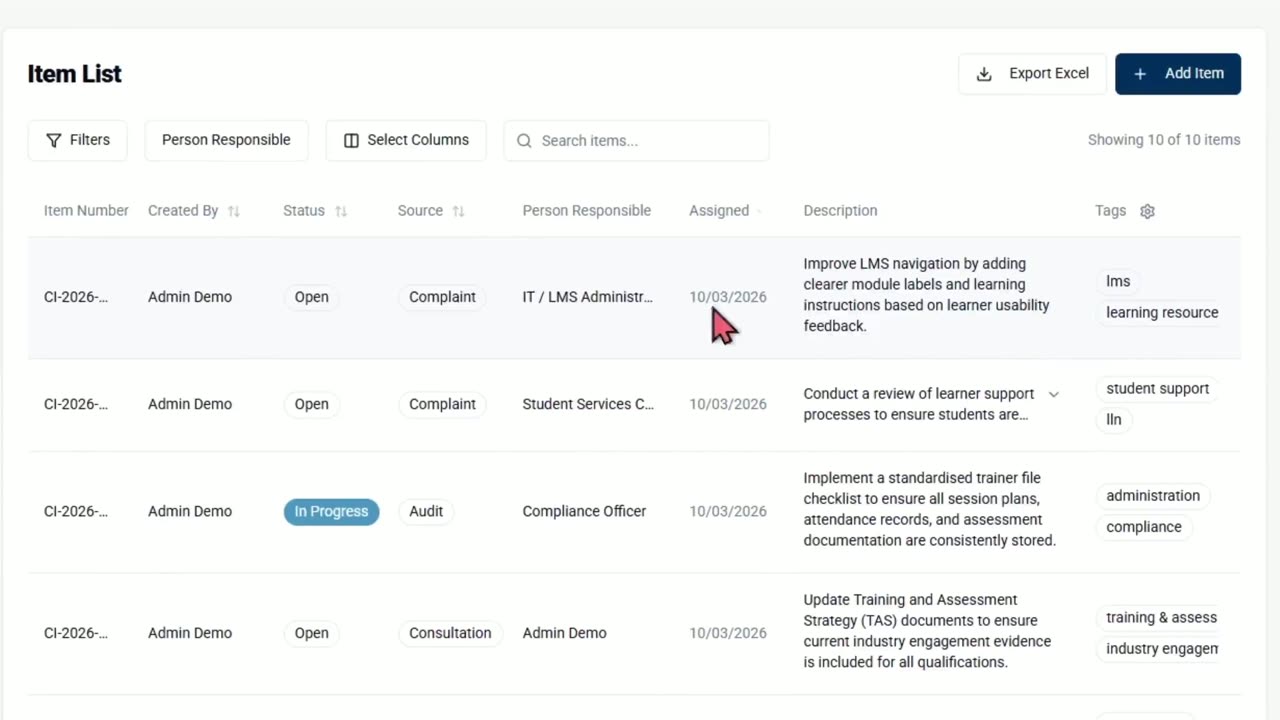Image resolution: width=1280 pixels, height=720 pixels.
Task: Open the Filters panel
Action: (77, 141)
